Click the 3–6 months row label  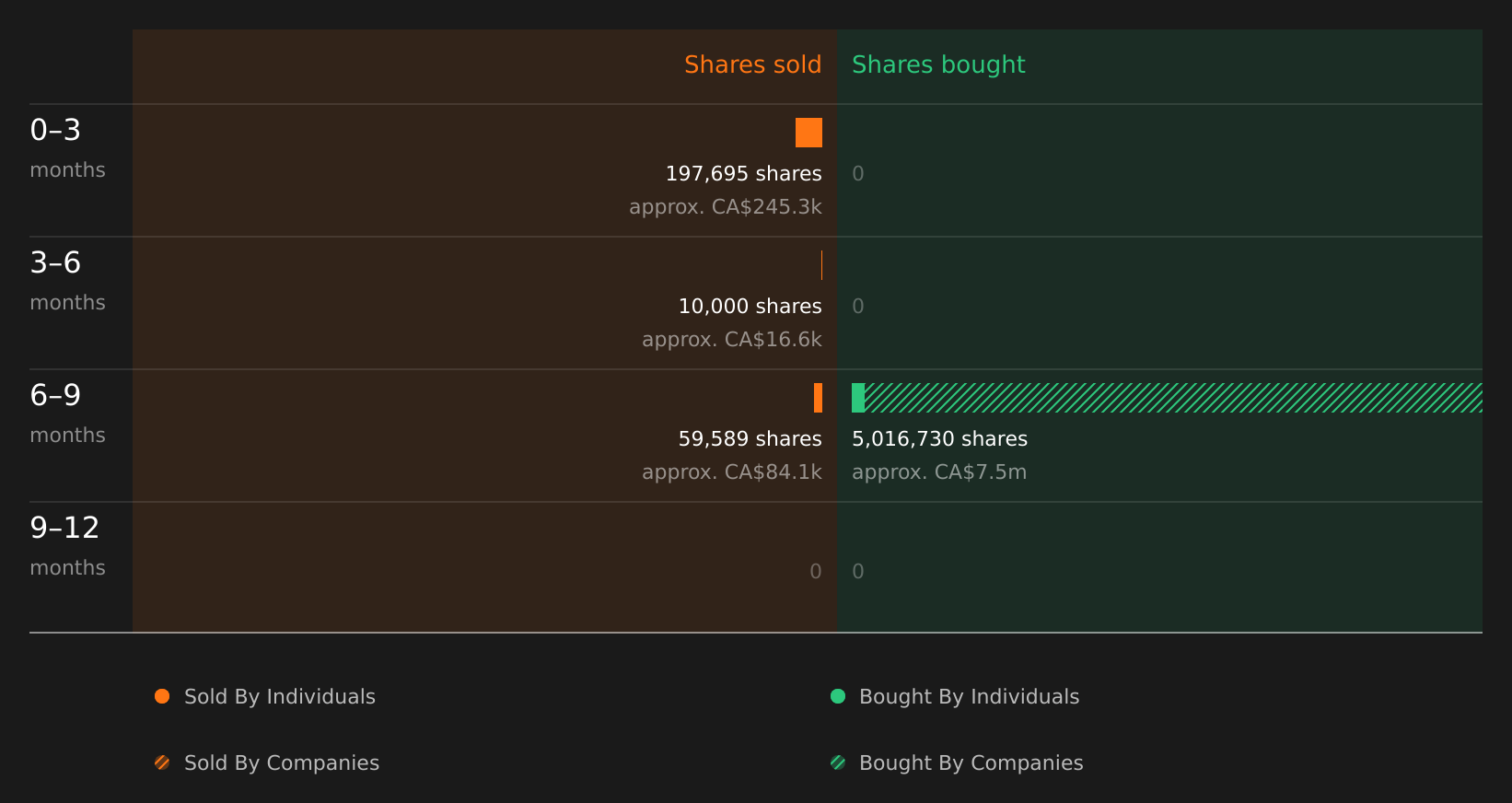(x=67, y=281)
